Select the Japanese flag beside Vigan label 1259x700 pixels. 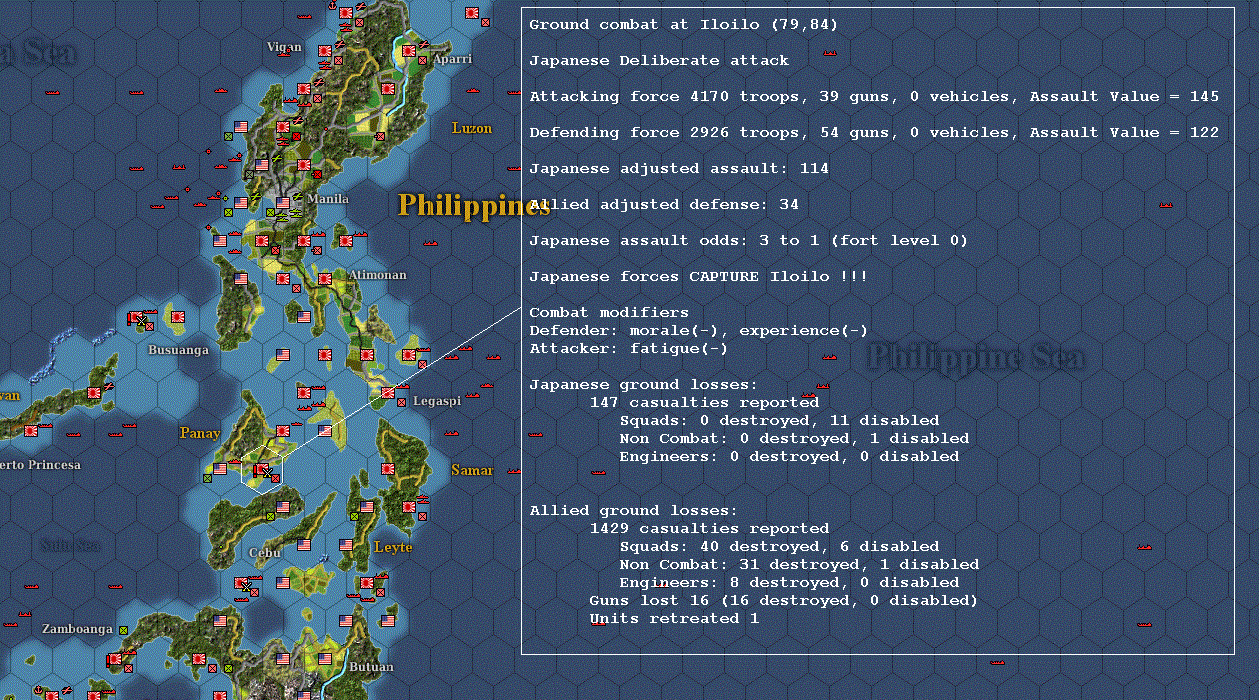(325, 51)
